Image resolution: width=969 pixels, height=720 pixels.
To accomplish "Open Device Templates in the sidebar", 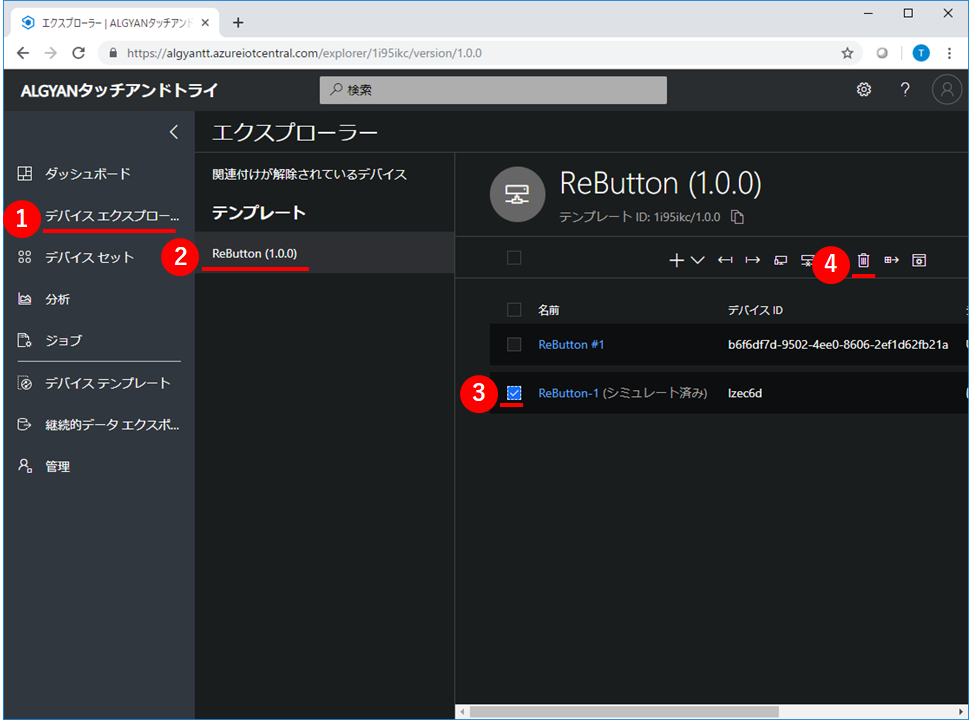I will (x=107, y=383).
